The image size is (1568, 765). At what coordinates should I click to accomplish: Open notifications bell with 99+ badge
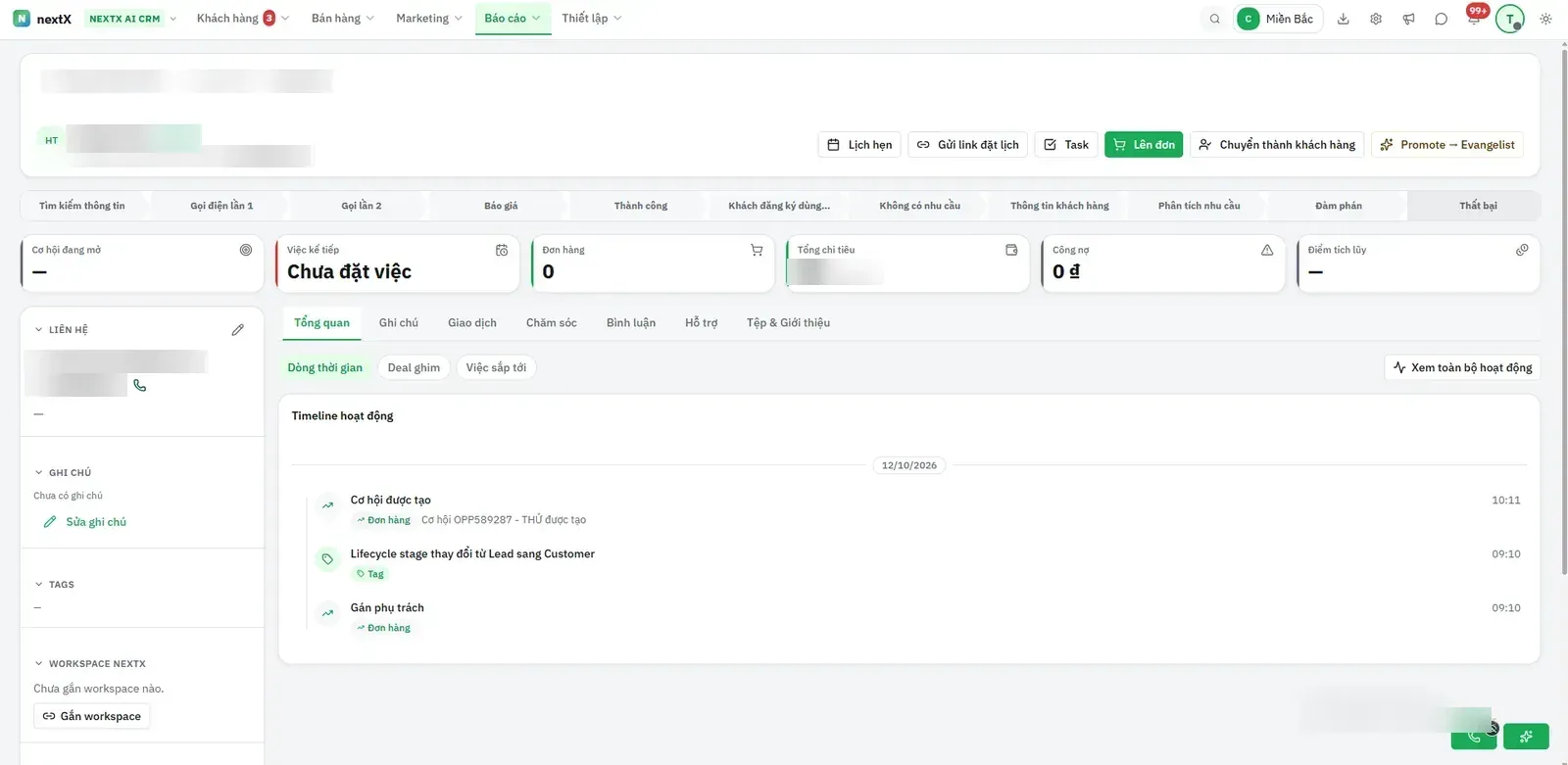point(1474,17)
